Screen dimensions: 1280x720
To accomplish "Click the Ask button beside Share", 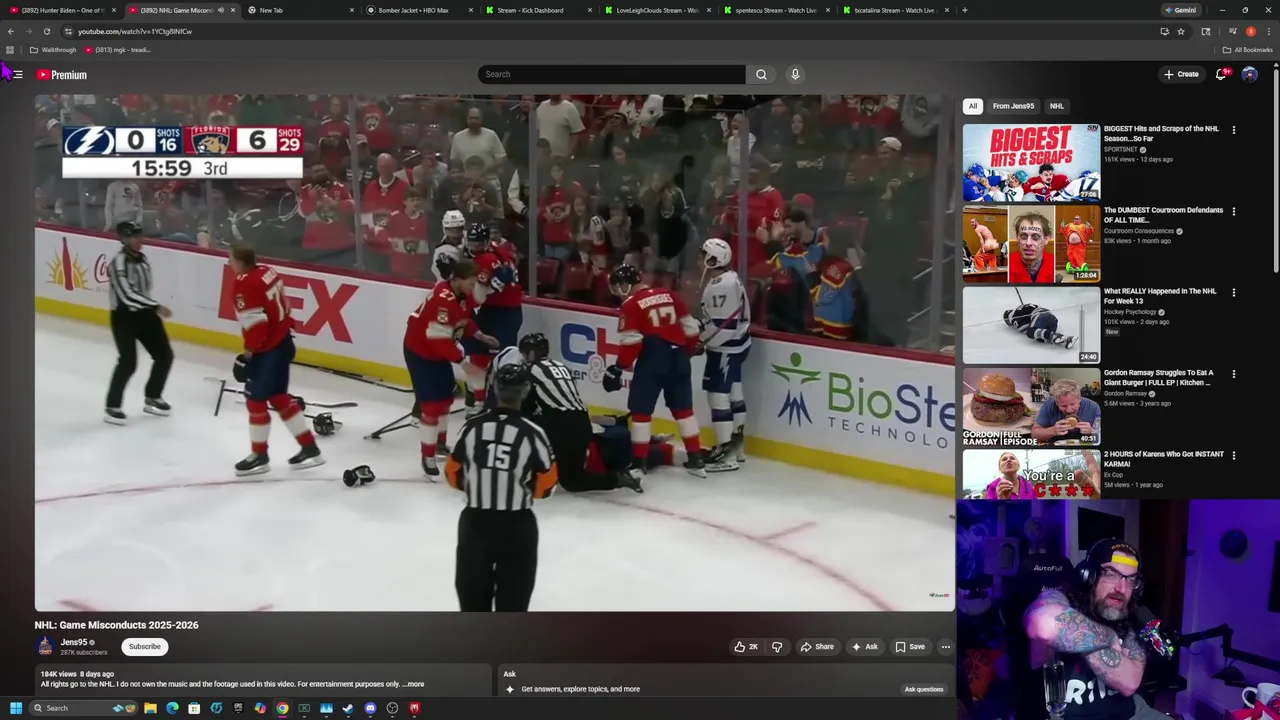I will pos(865,647).
